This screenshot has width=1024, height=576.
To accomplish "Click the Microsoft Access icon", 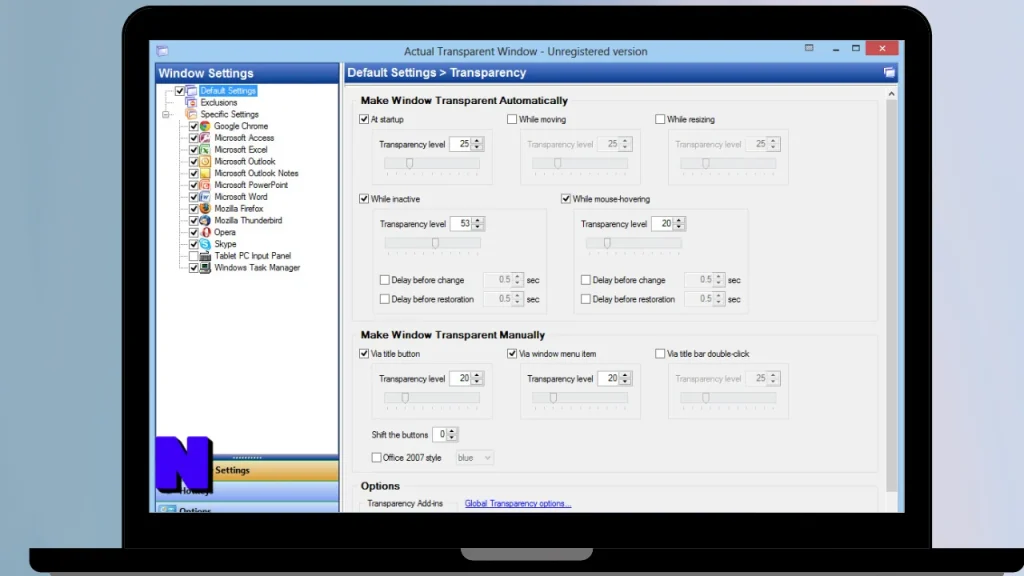I will pos(205,138).
